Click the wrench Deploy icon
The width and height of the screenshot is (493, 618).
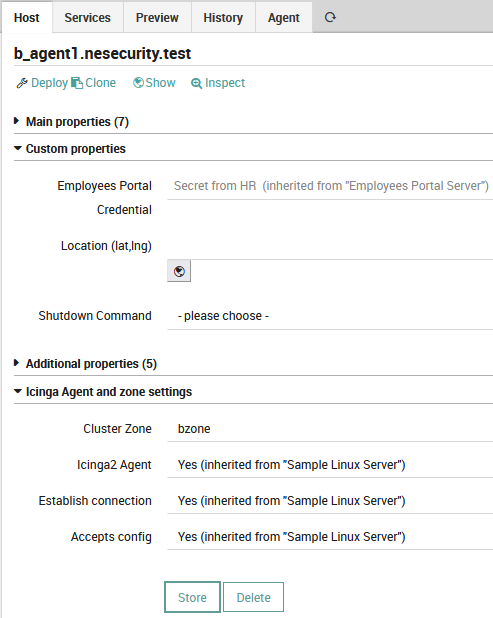(22, 83)
